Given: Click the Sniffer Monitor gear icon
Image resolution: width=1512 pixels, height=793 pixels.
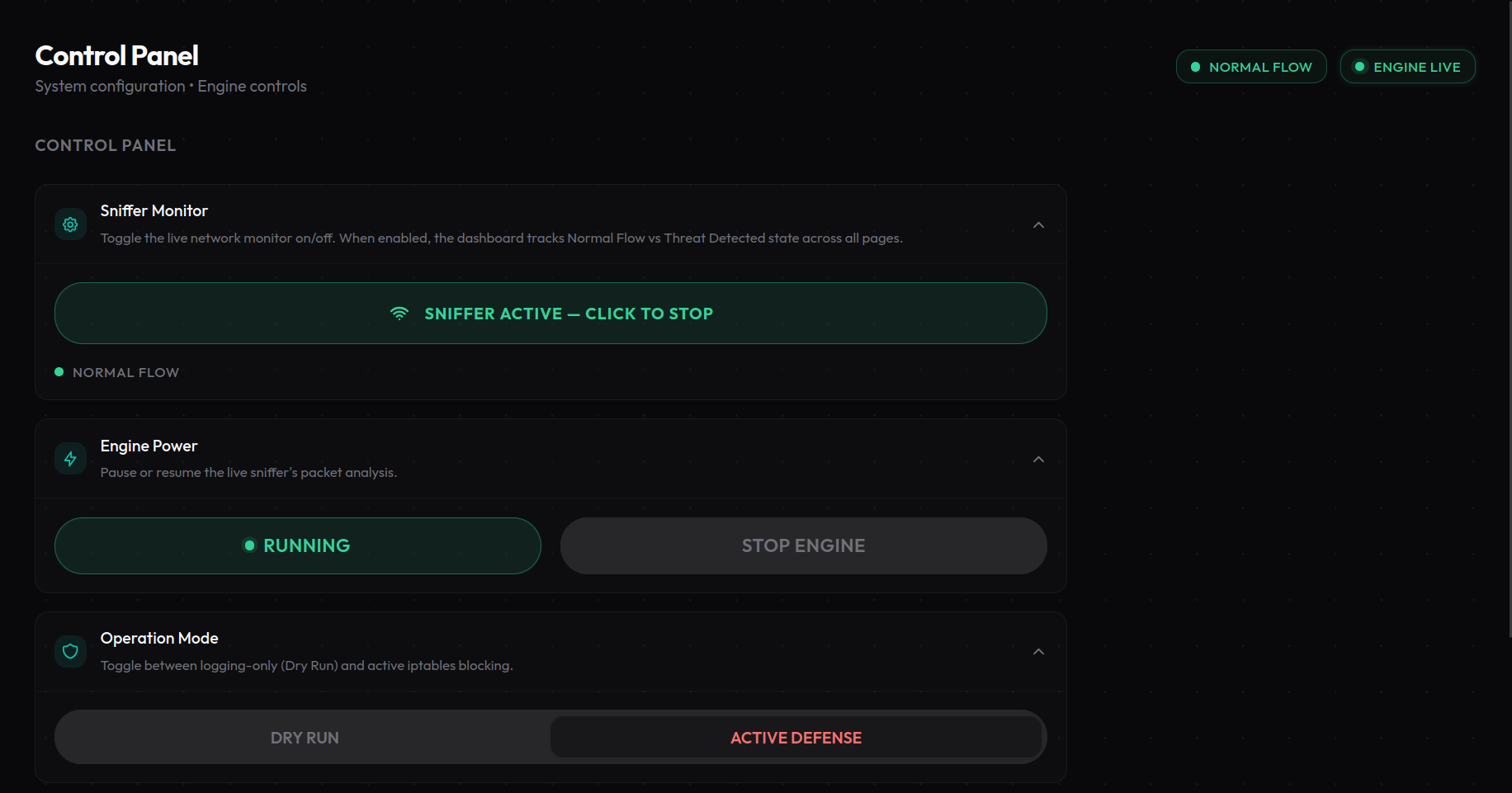Looking at the screenshot, I should point(70,224).
